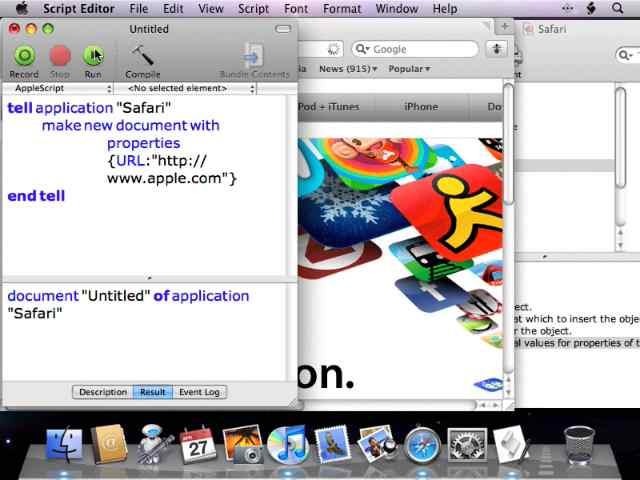Open System Preferences from the Dock
The height and width of the screenshot is (480, 640).
coord(467,446)
